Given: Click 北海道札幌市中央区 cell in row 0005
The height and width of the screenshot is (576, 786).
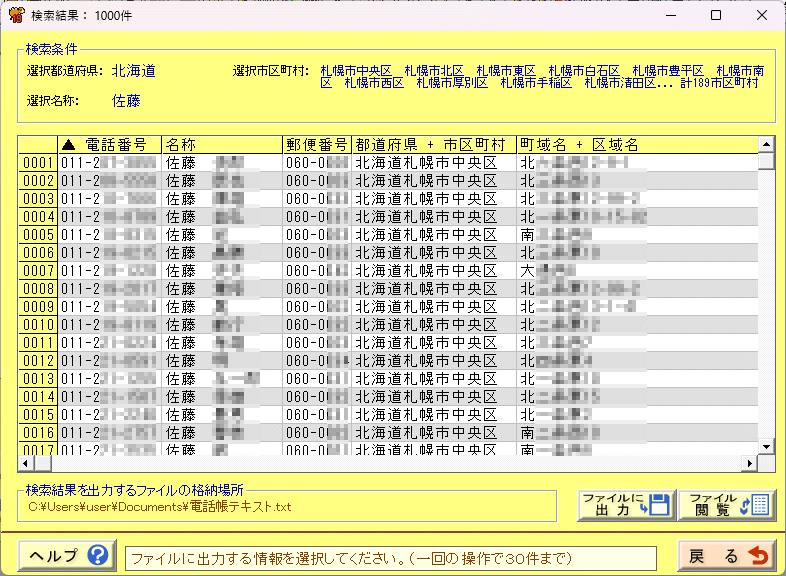Looking at the screenshot, I should [434, 235].
